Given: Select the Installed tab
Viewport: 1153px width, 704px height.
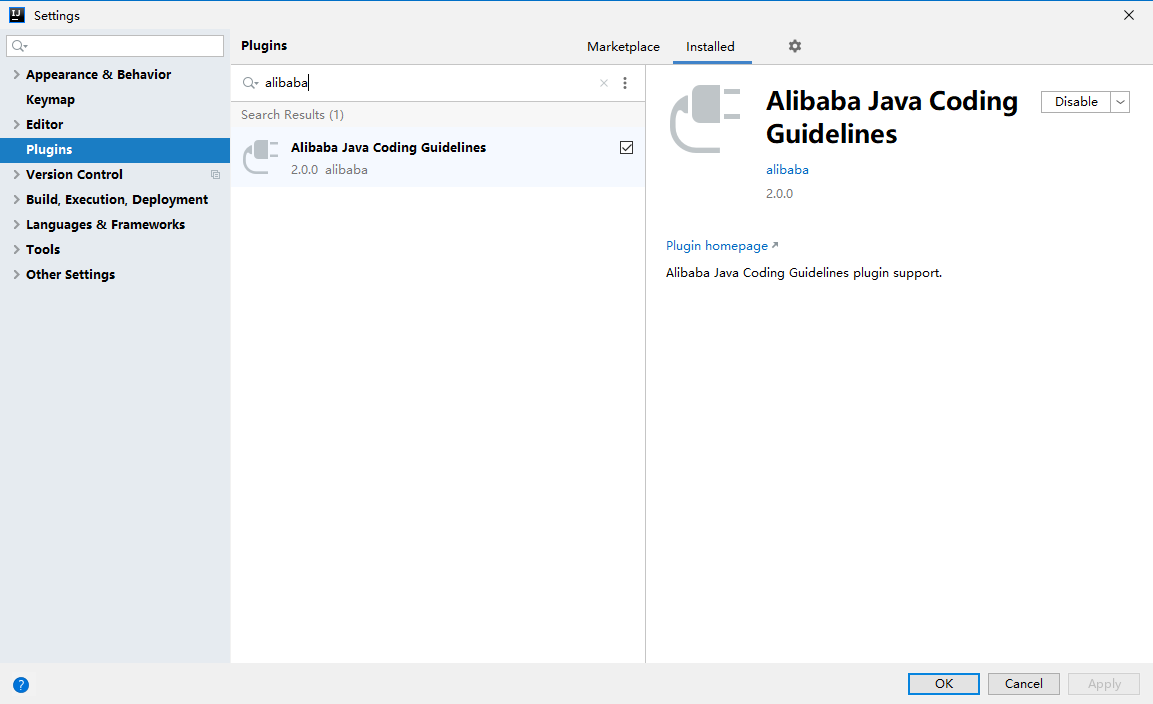Looking at the screenshot, I should click(x=710, y=46).
